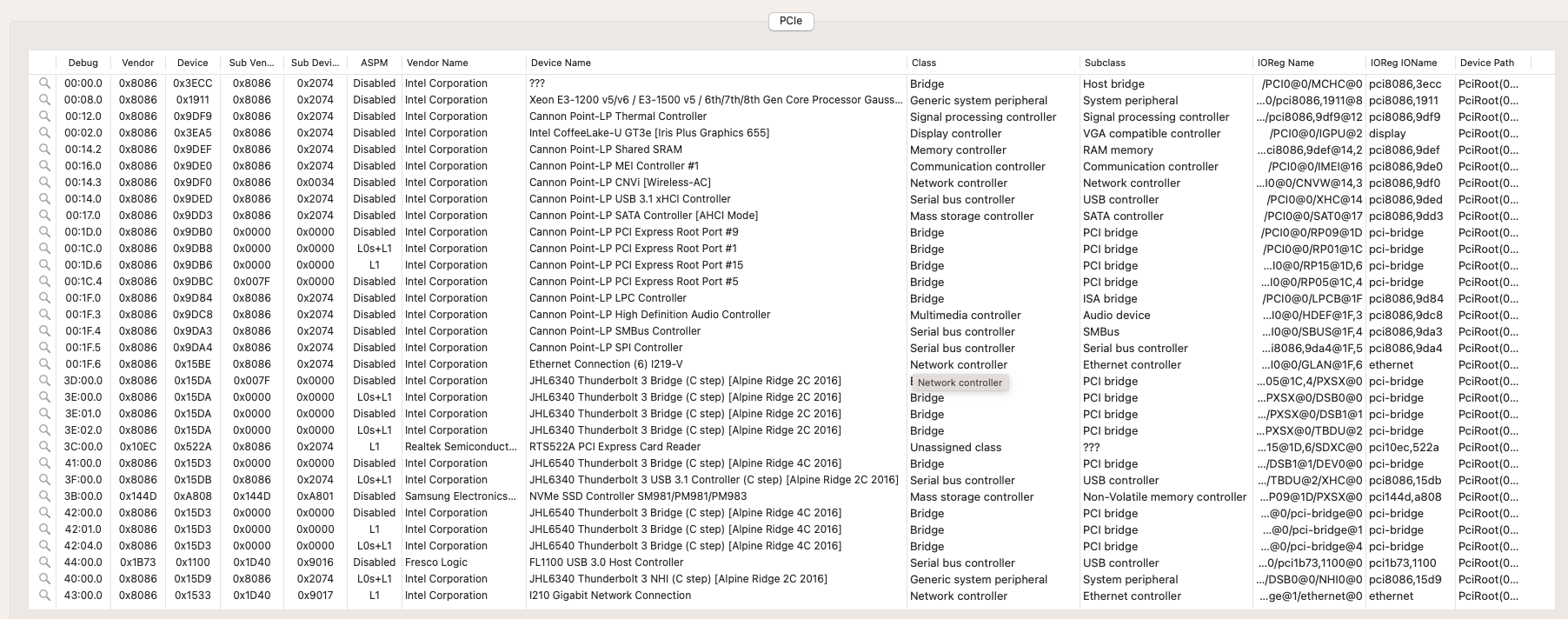Viewport: 1568px width, 619px height.
Task: Select the Cannon Point-LP SMBus Controller row
Action: click(791, 331)
